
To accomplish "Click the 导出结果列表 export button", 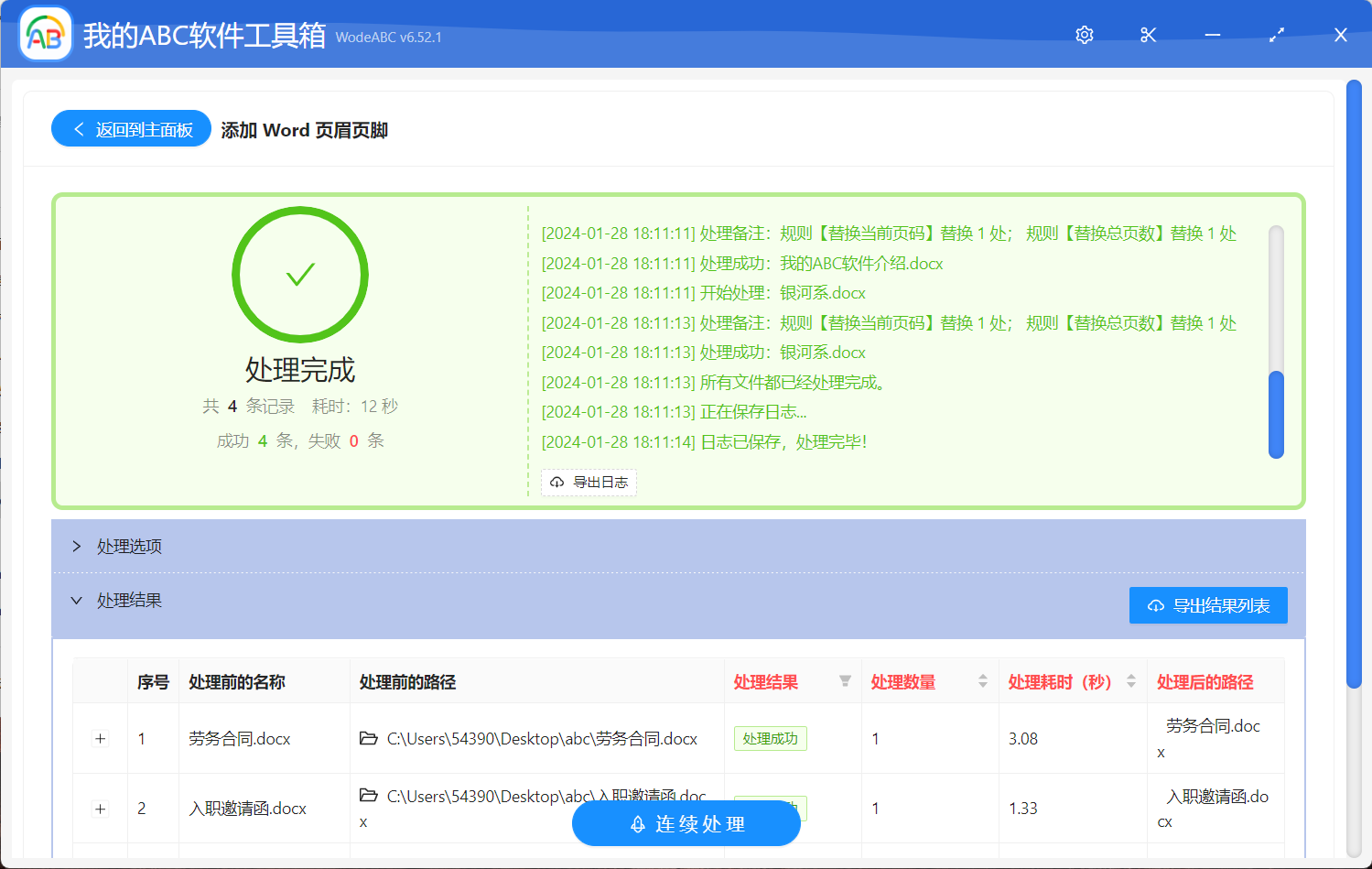I will point(1208,605).
